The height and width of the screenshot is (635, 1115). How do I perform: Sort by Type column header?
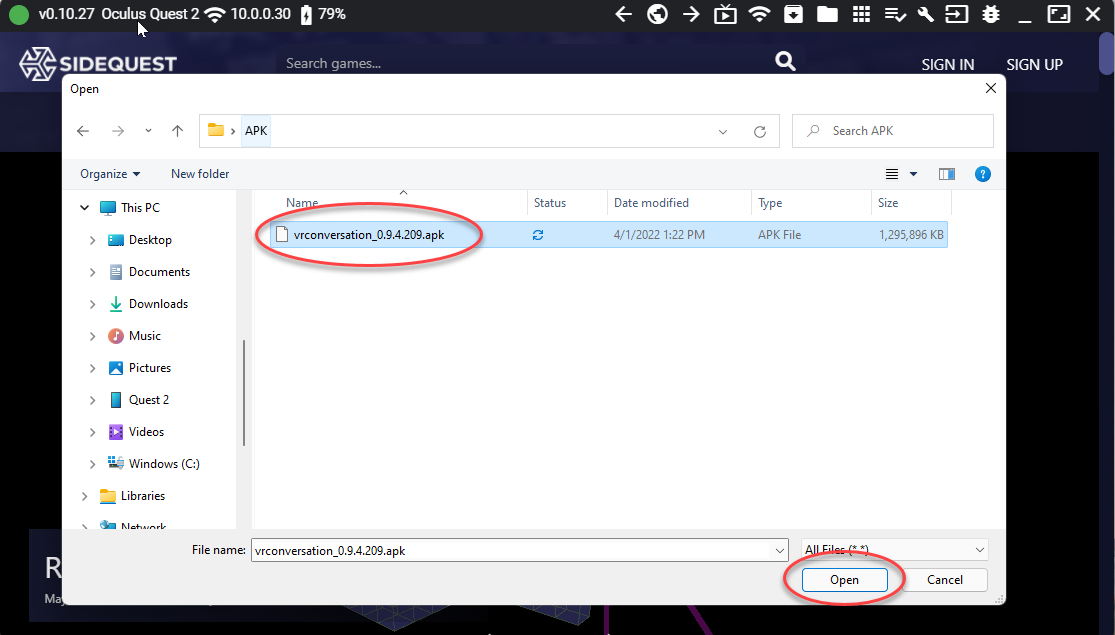(770, 203)
